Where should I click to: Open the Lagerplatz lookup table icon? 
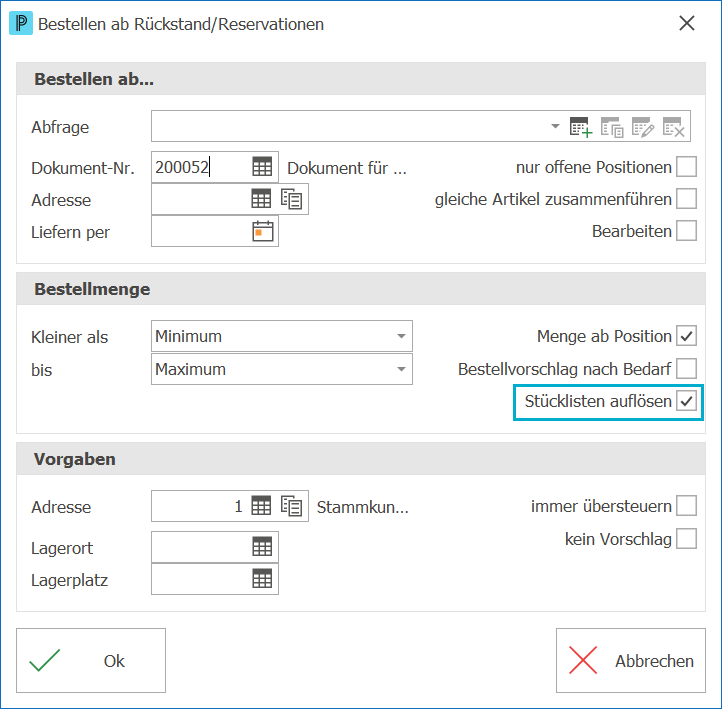click(262, 579)
